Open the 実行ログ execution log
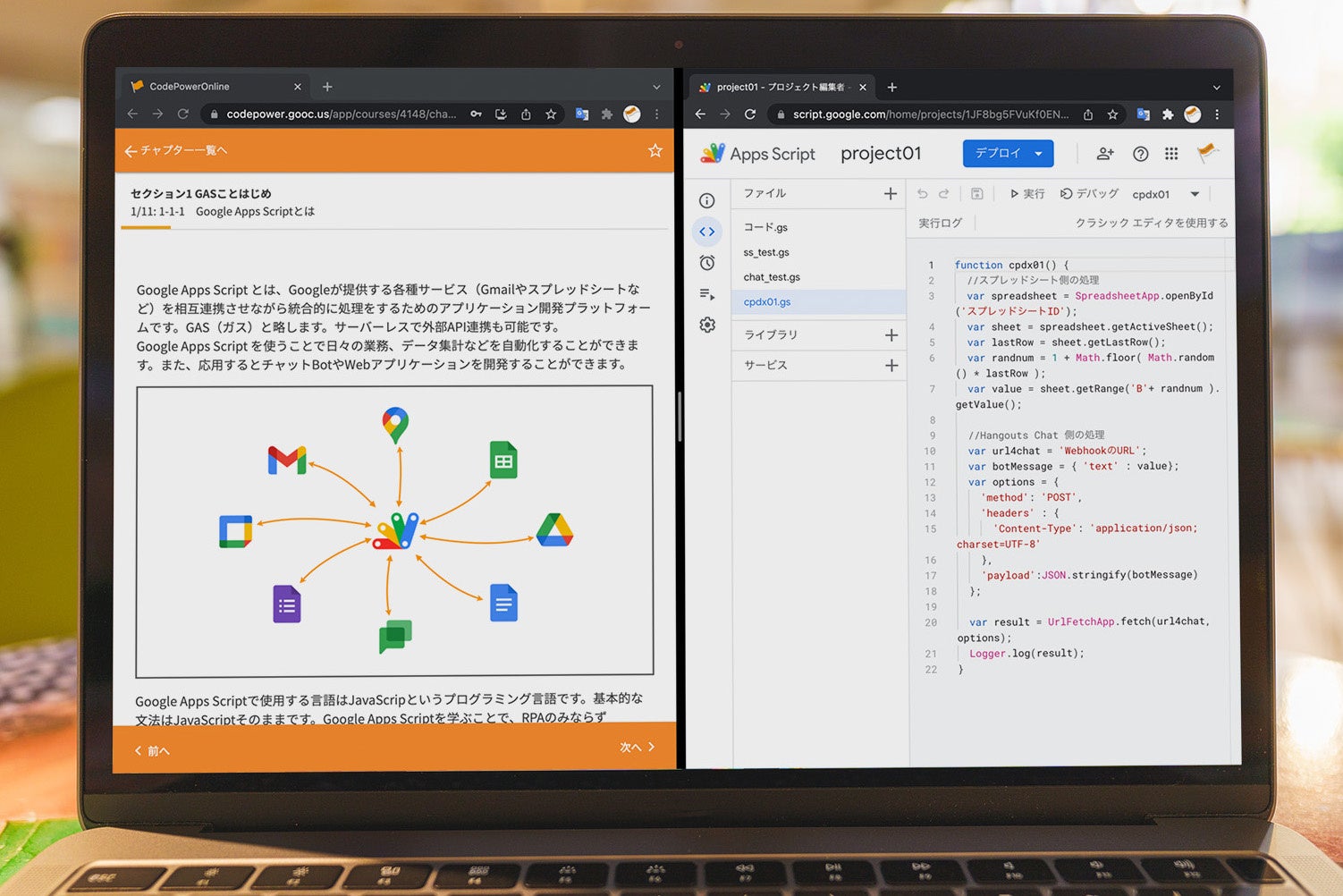This screenshot has height=896, width=1343. (941, 223)
